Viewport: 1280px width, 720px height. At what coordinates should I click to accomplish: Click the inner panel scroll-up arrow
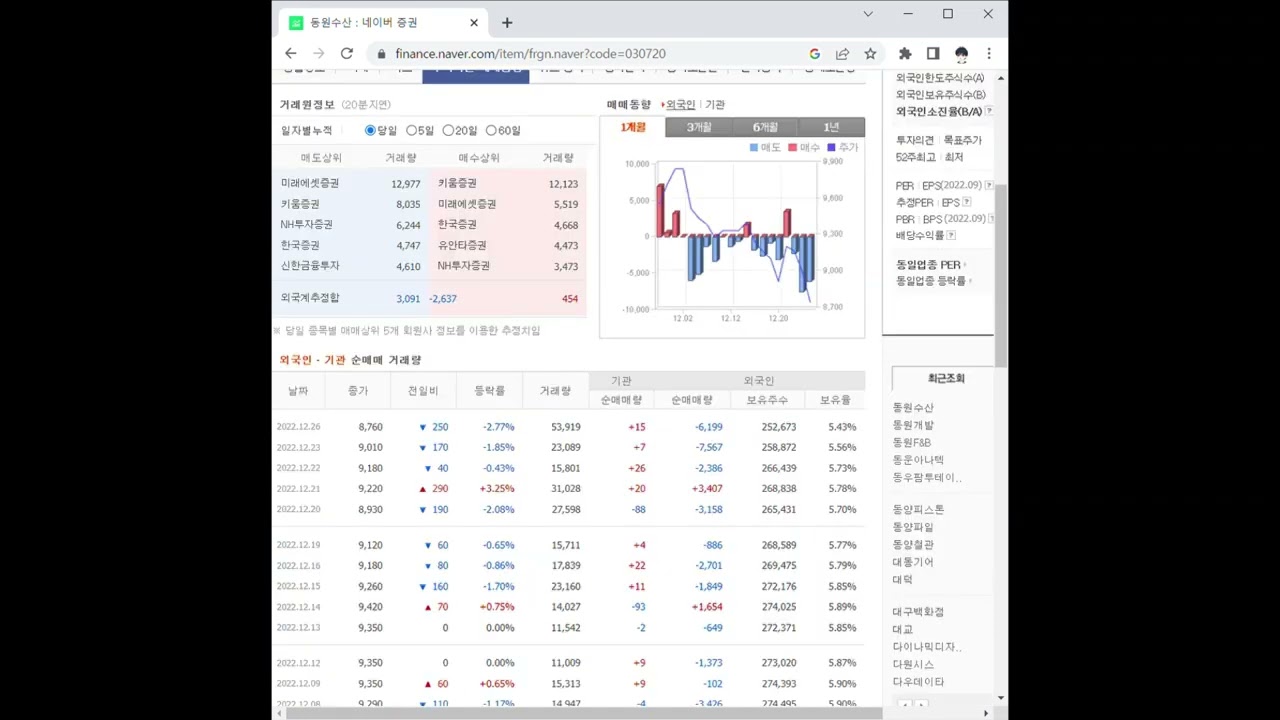tap(1001, 78)
